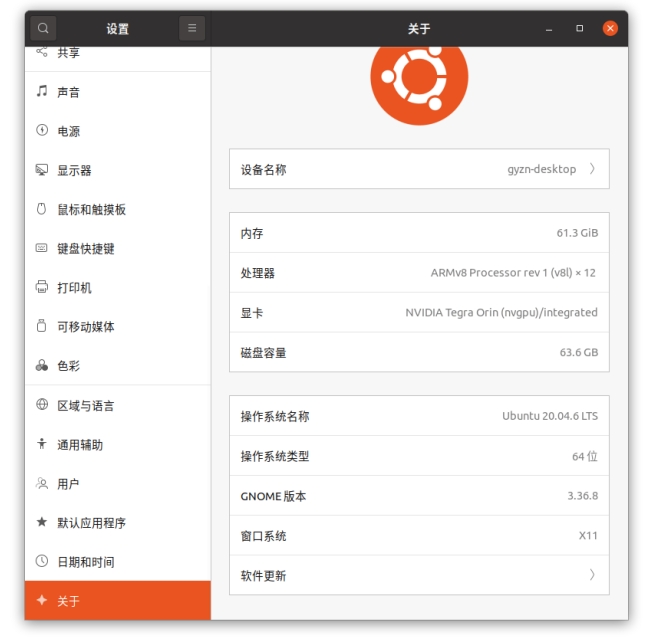The image size is (658, 638).
Task: Click the 设置 title in the header
Action: [118, 29]
